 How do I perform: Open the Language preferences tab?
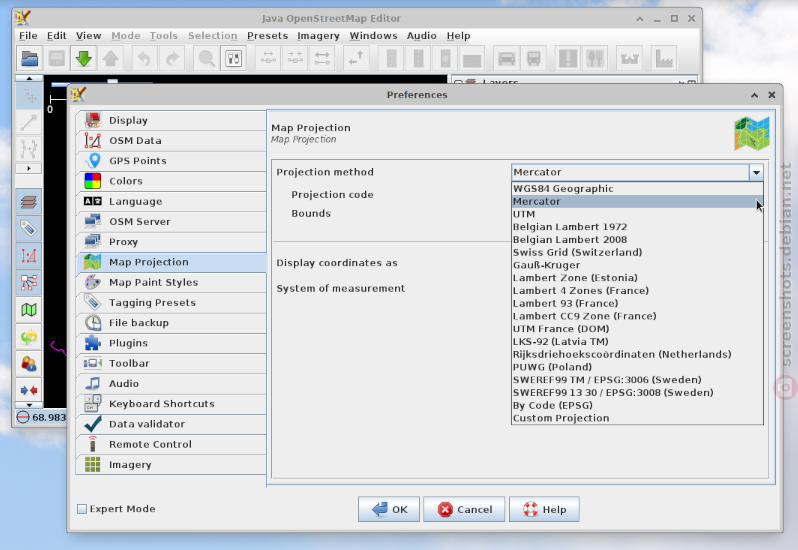pos(172,201)
